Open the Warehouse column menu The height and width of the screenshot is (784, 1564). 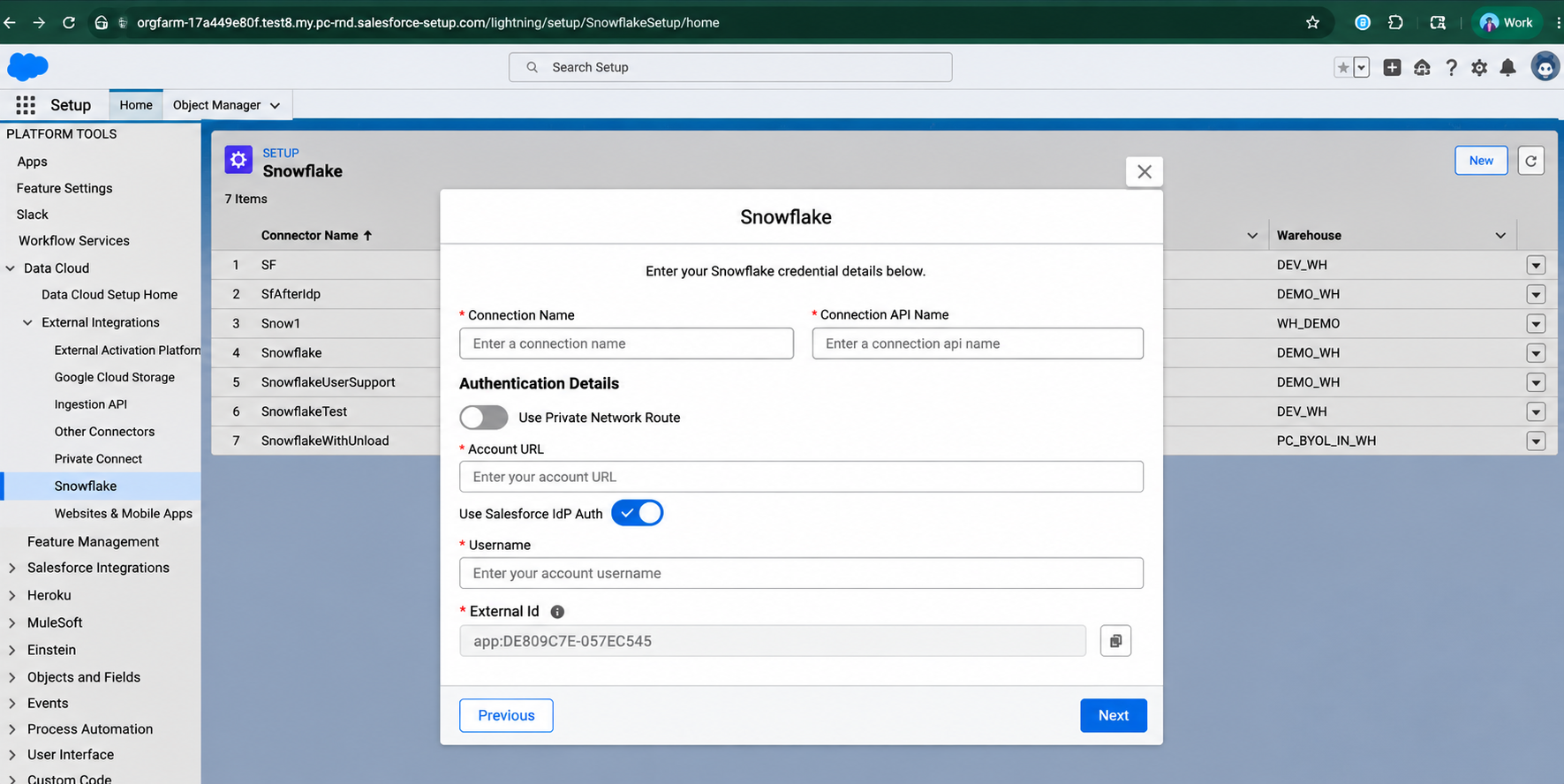[x=1500, y=236]
